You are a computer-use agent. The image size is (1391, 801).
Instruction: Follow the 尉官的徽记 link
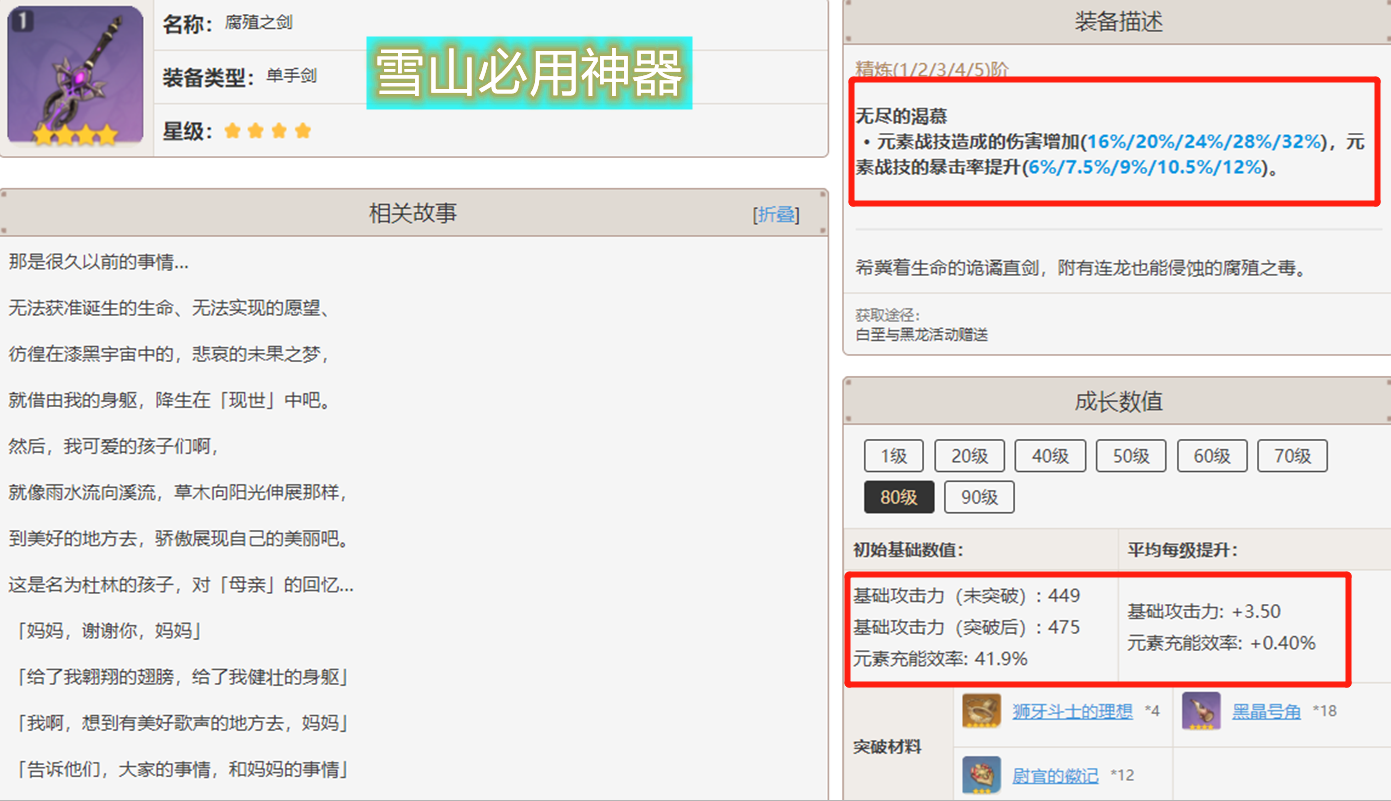click(1055, 775)
